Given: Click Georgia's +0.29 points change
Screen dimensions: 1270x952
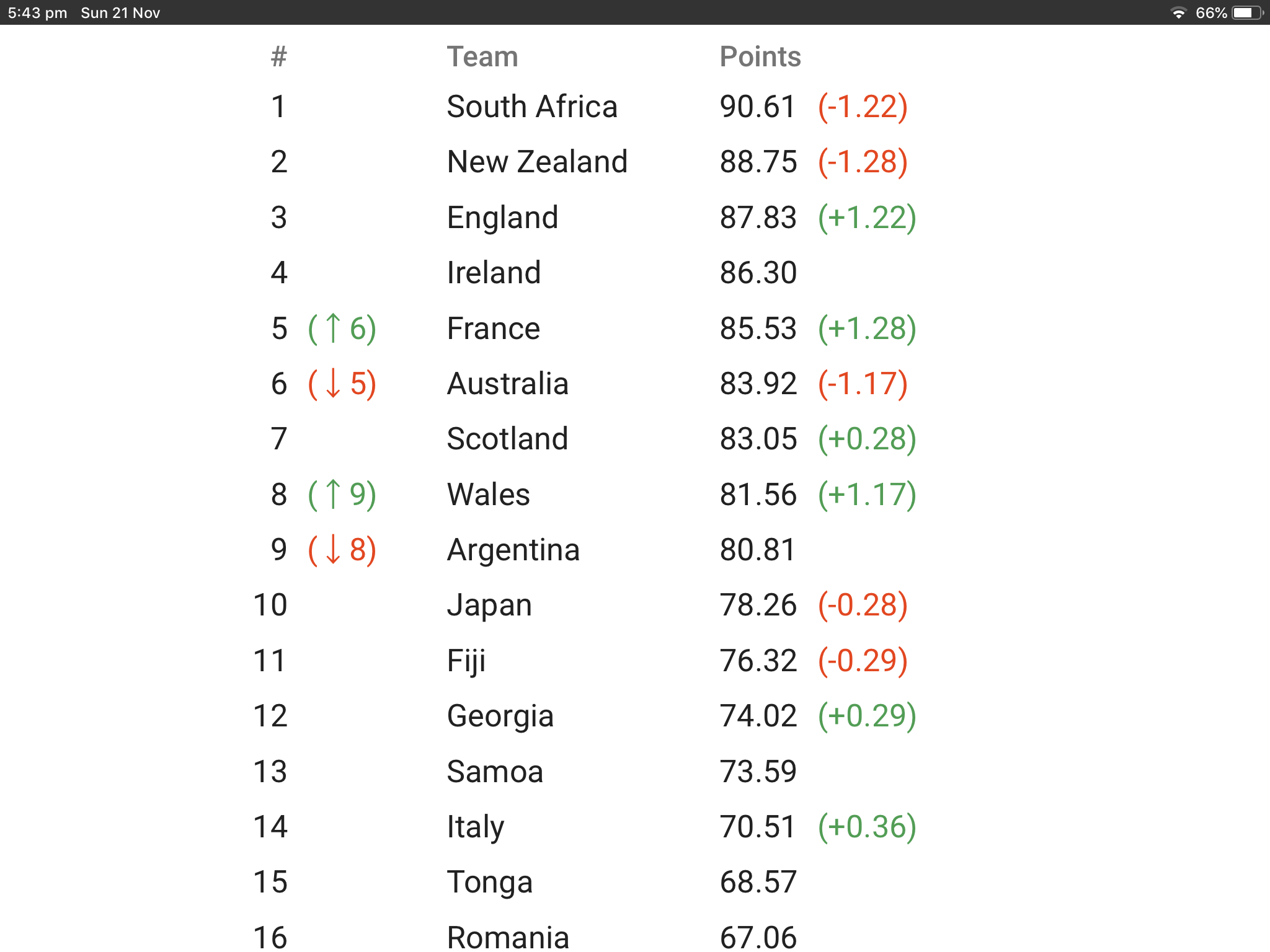Looking at the screenshot, I should coord(867,716).
